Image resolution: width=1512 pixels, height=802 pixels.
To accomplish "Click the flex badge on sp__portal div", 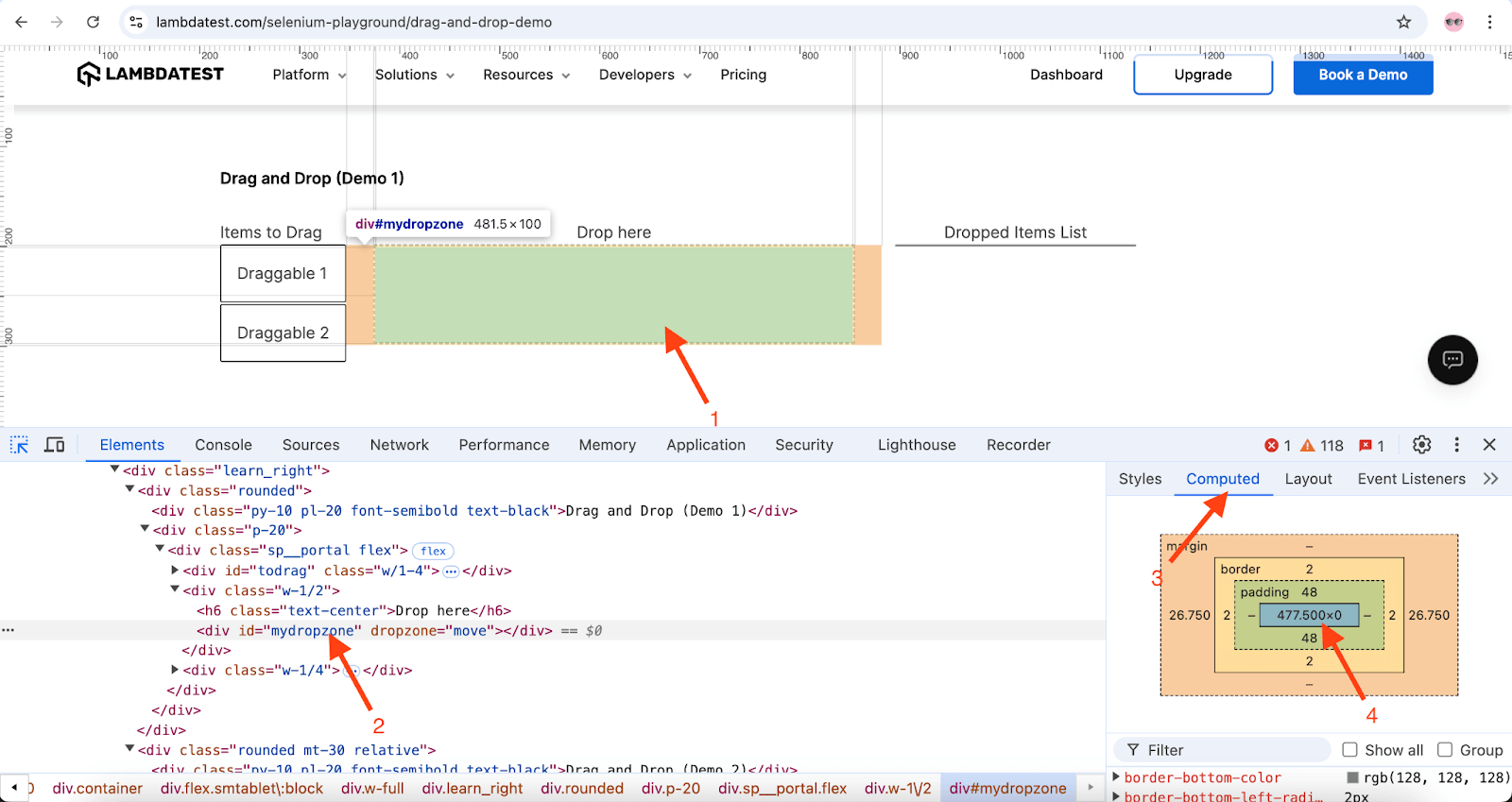I will [434, 551].
